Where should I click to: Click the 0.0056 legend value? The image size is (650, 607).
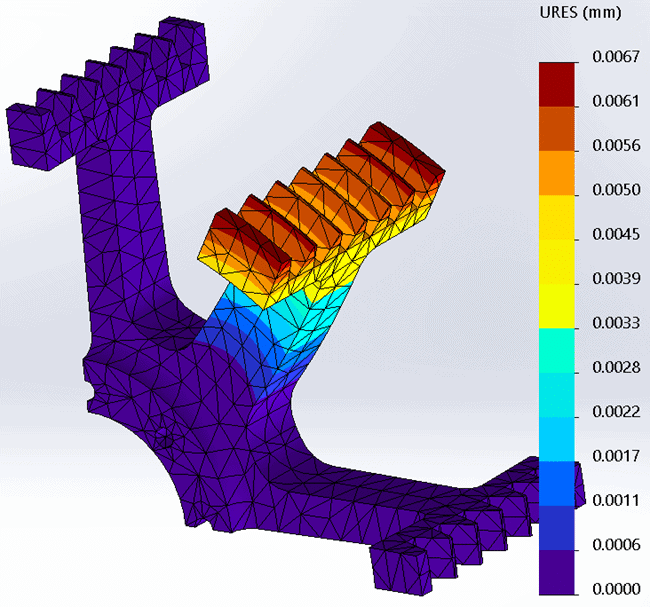point(616,145)
